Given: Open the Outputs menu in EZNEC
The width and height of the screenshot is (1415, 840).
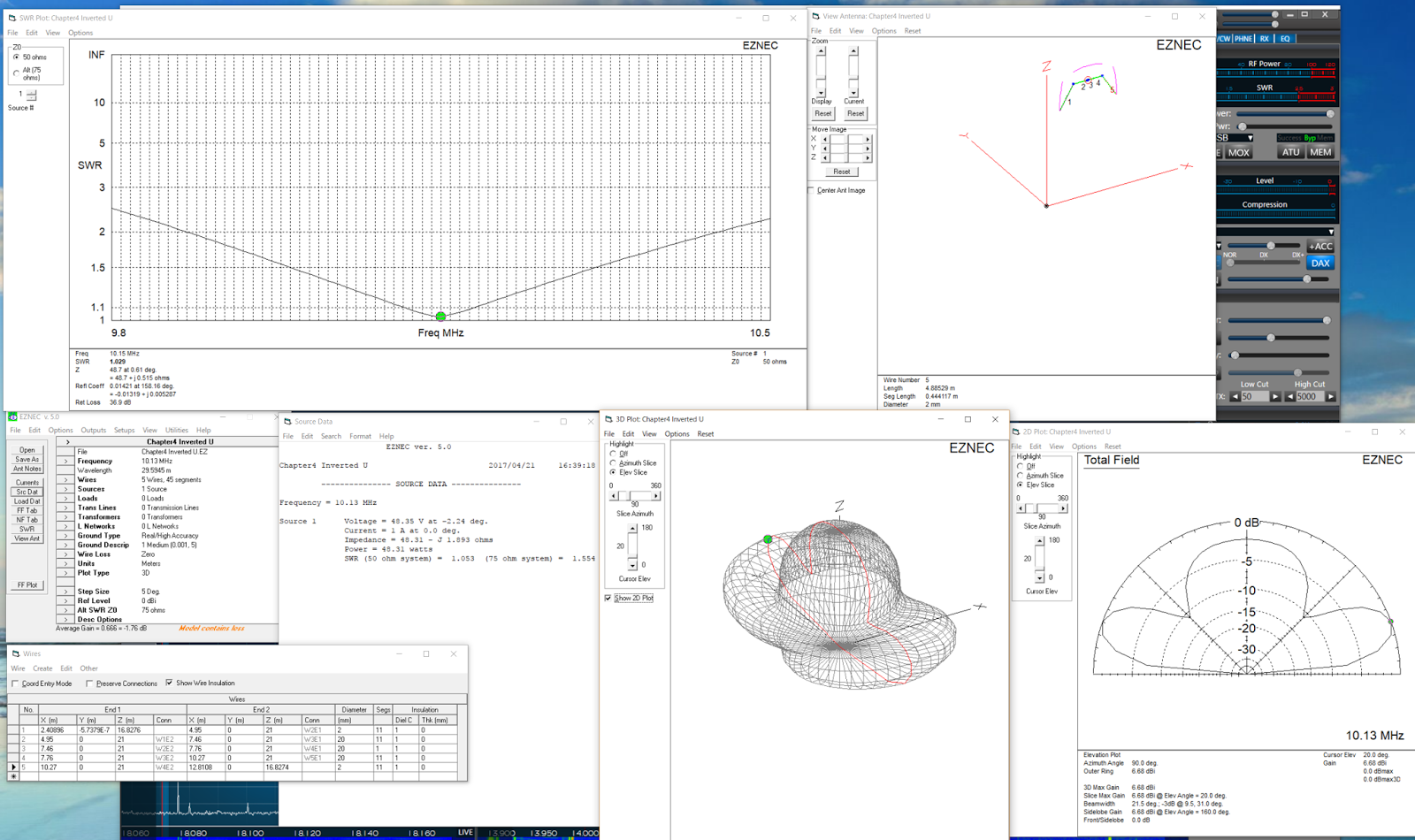Looking at the screenshot, I should pos(93,431).
